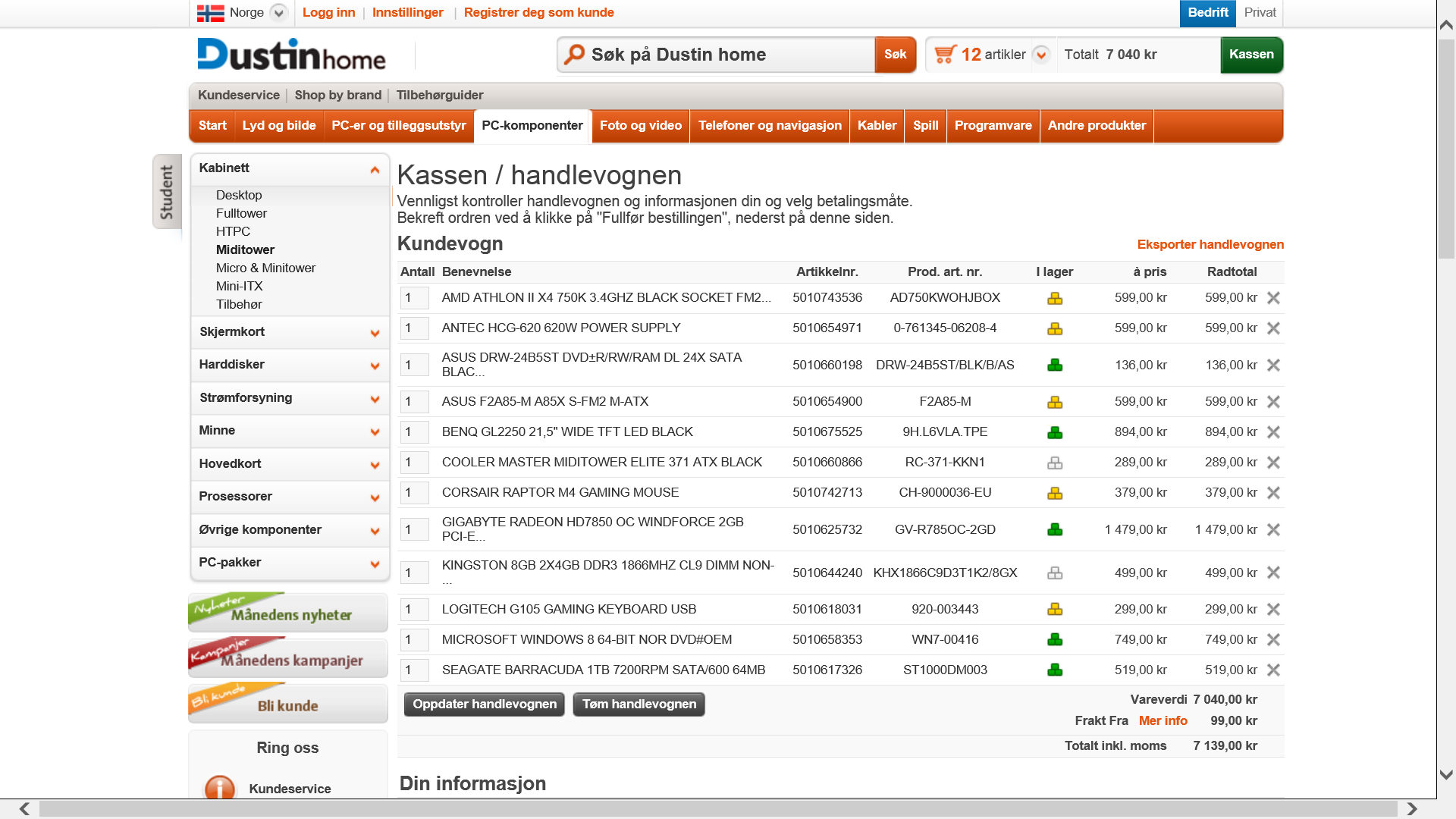The width and height of the screenshot is (1456, 819).
Task: Click green stock icon for ASUS DRW-24B5ST
Action: (1055, 365)
